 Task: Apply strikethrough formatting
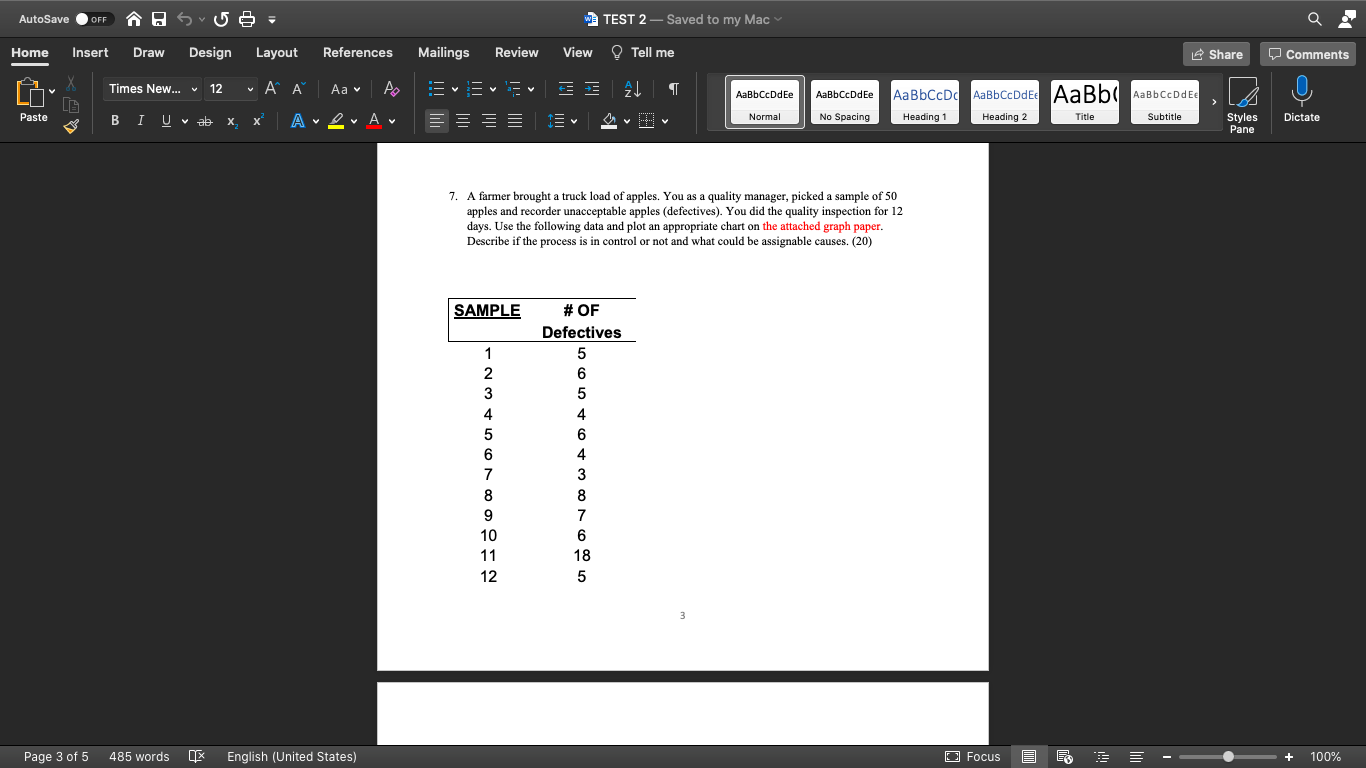click(204, 120)
